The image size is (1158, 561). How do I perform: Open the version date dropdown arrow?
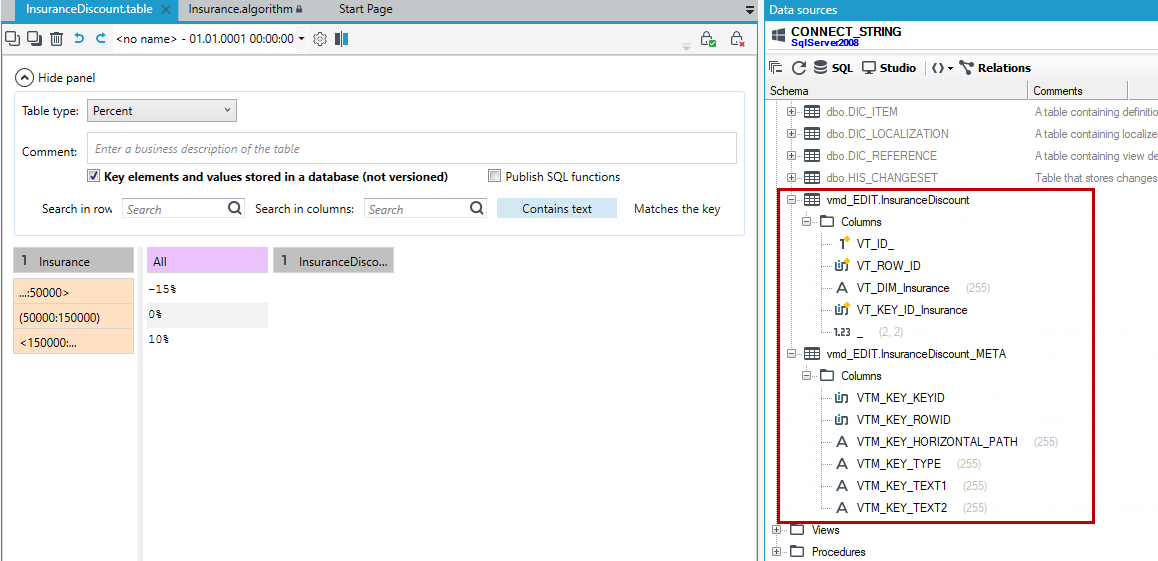coord(301,39)
